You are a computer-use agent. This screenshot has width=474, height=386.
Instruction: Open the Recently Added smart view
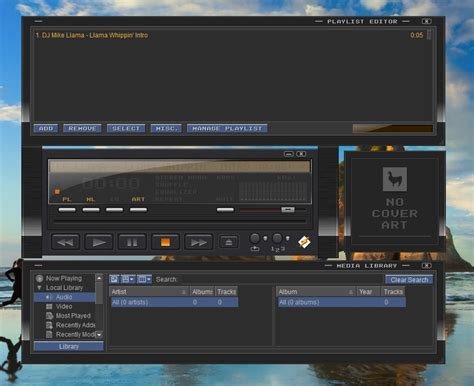pyautogui.click(x=75, y=325)
